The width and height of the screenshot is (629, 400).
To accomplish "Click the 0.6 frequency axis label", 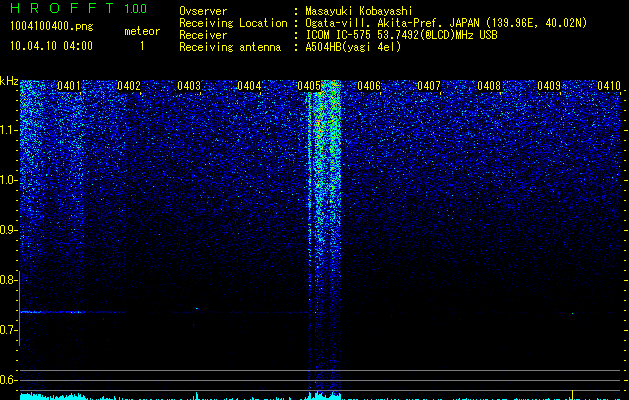I will click(8, 380).
